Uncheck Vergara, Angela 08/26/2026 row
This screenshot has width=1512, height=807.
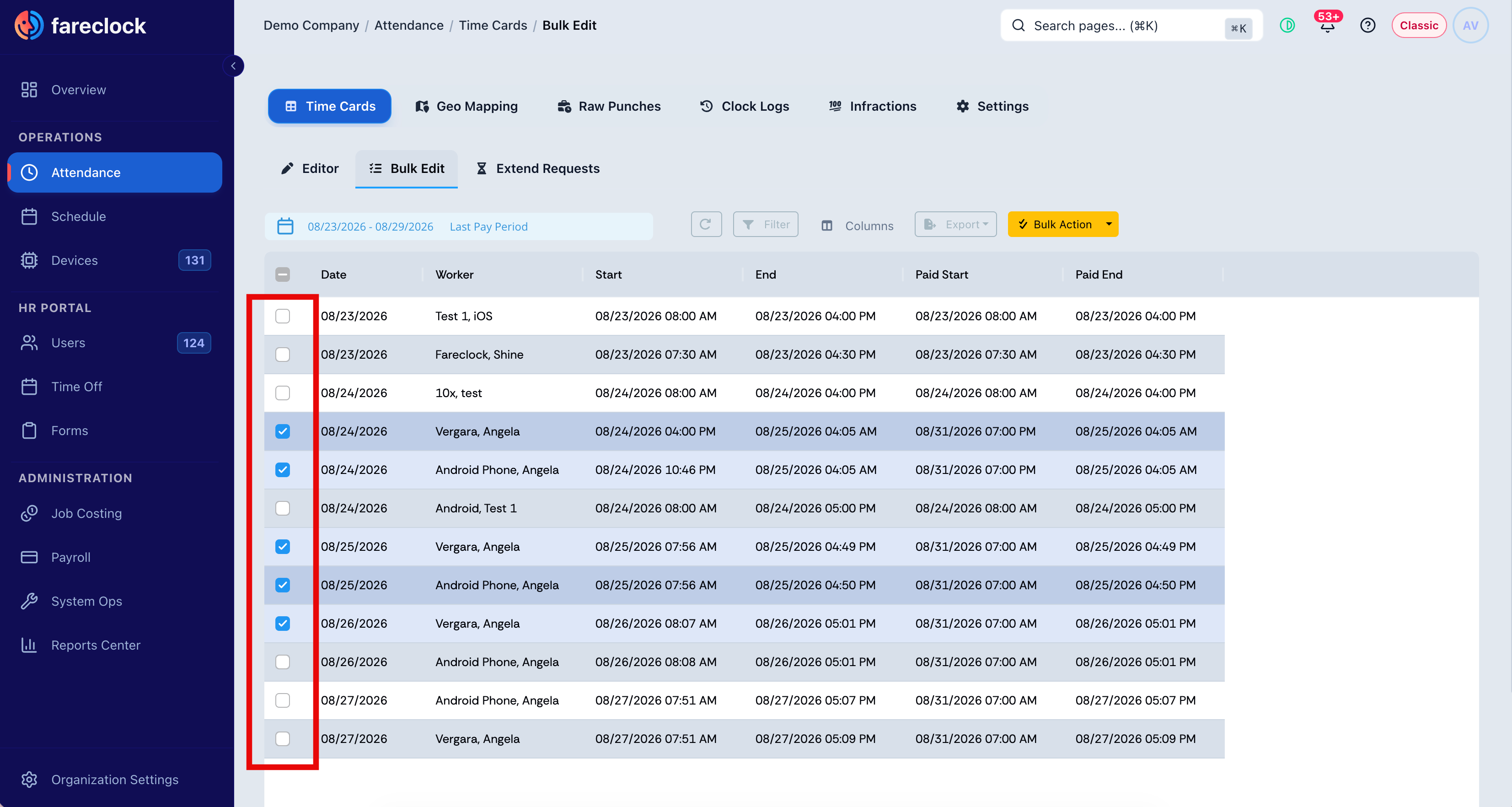click(x=282, y=623)
